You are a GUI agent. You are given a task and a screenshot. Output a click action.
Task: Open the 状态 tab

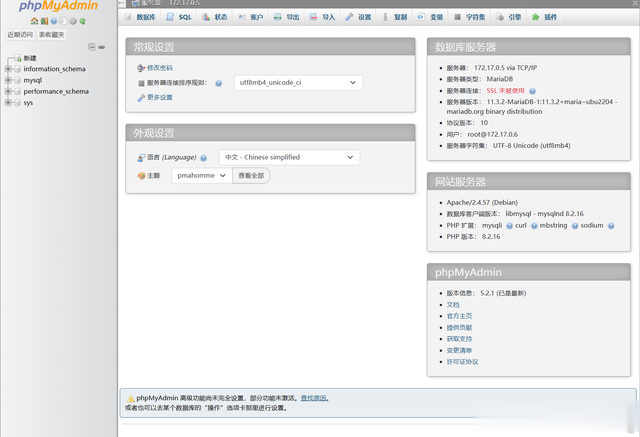[215, 17]
